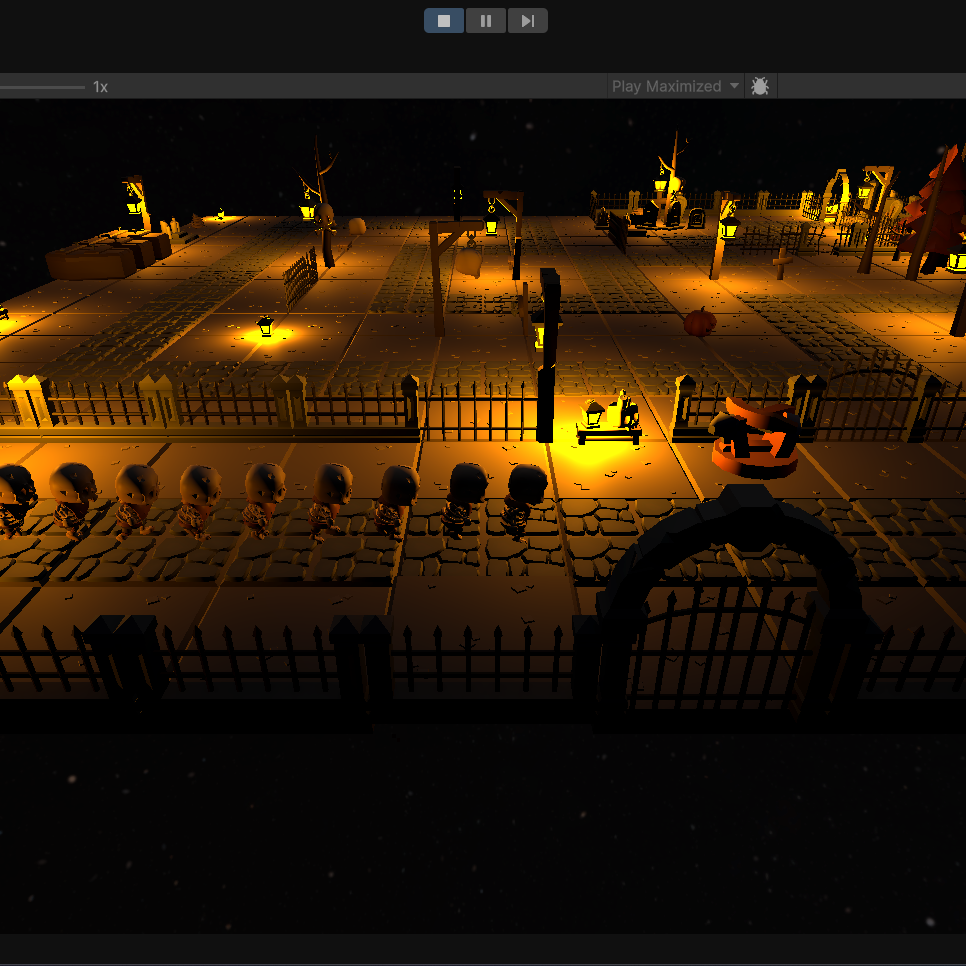
Task: Click the large arched gate in the foreground
Action: pyautogui.click(x=728, y=610)
